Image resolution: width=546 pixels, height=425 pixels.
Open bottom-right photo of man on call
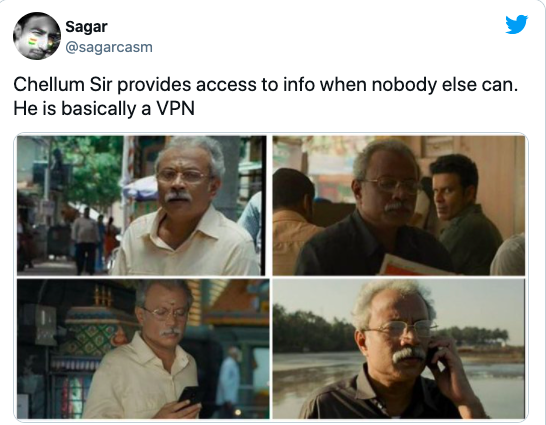[399, 348]
